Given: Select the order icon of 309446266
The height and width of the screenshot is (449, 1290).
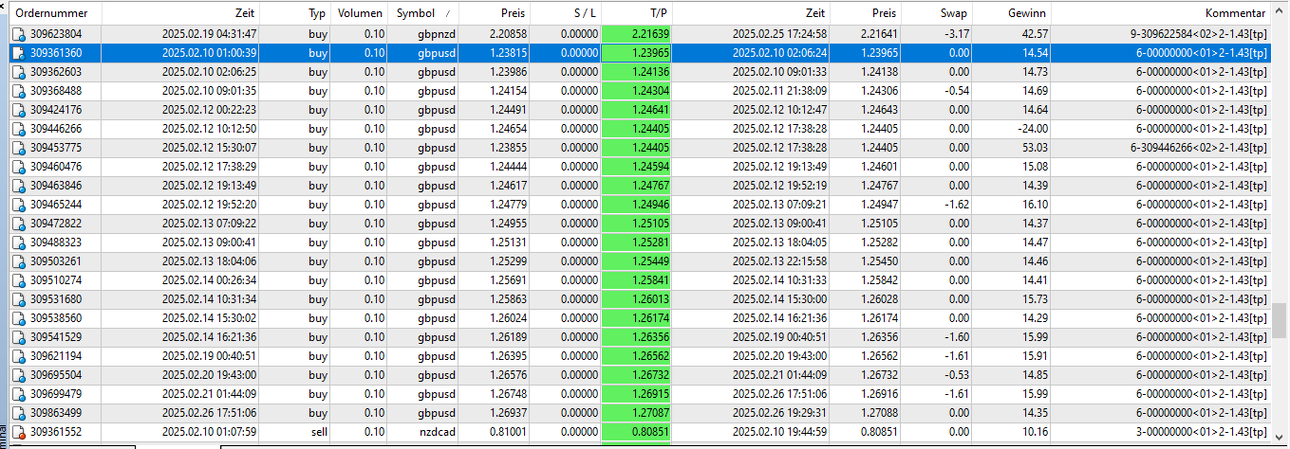Looking at the screenshot, I should coord(18,129).
